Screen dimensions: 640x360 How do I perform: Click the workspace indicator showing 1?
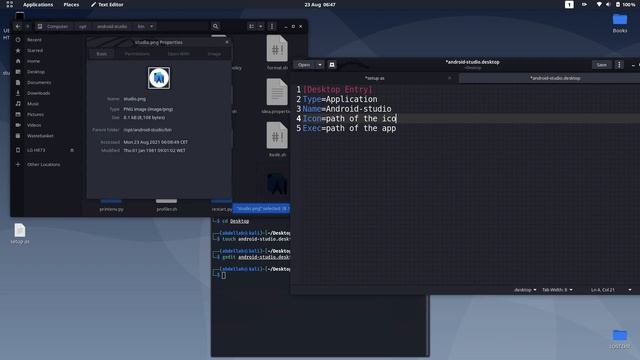click(569, 4)
